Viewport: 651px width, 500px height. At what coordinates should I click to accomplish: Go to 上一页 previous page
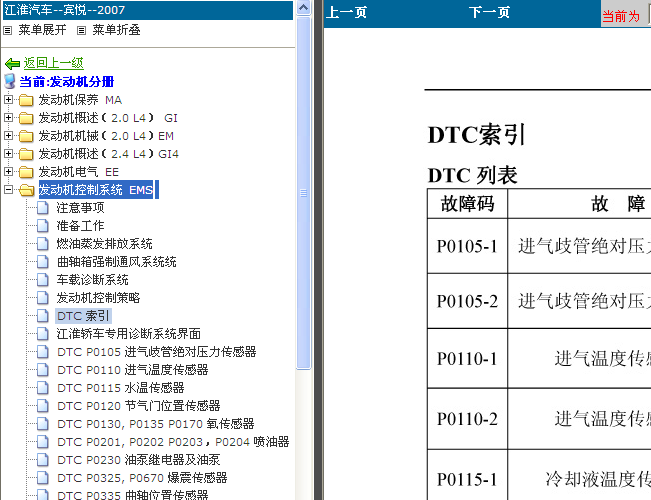(x=346, y=12)
